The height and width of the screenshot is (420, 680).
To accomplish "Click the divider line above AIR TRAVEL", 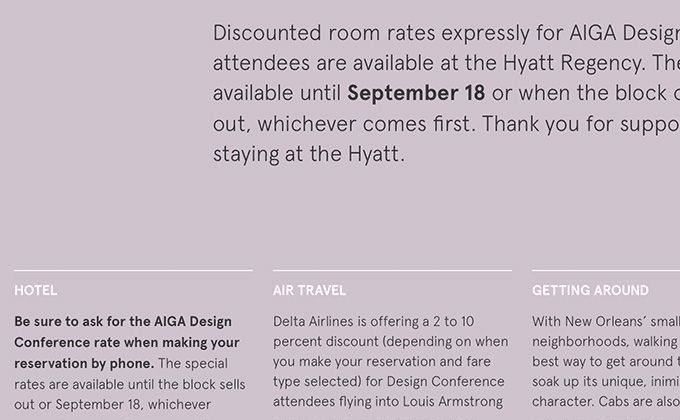I will tap(392, 270).
